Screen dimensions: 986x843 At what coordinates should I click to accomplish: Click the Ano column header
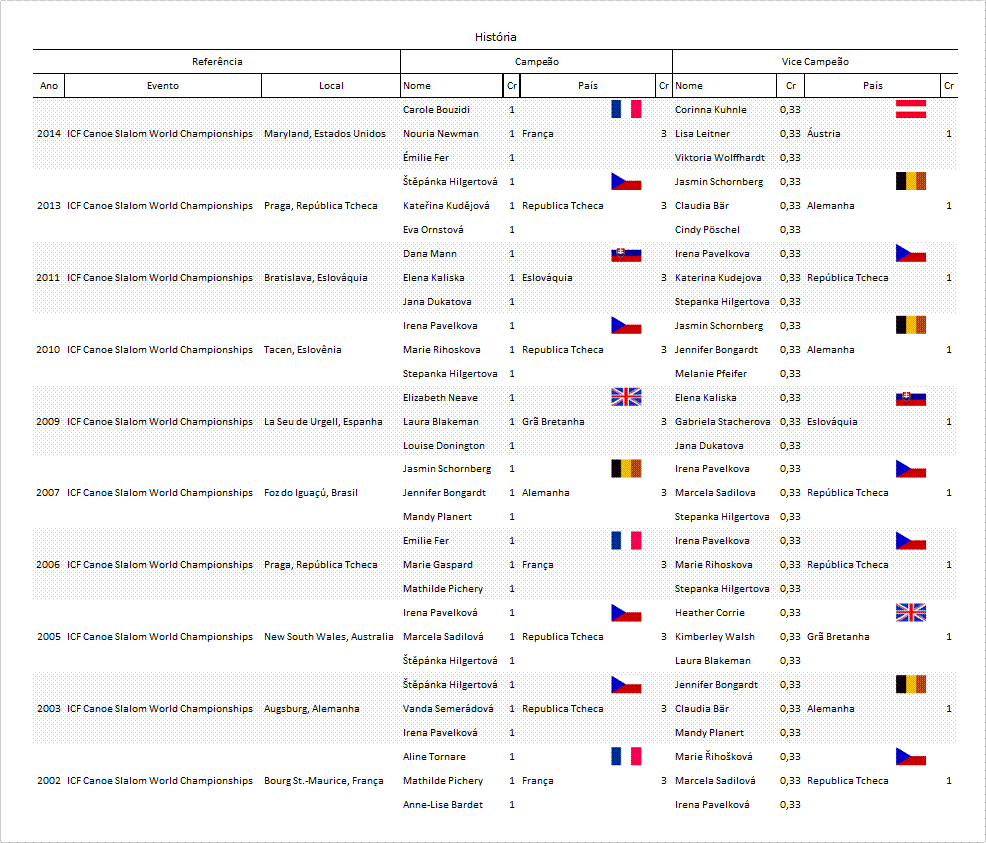pyautogui.click(x=48, y=85)
